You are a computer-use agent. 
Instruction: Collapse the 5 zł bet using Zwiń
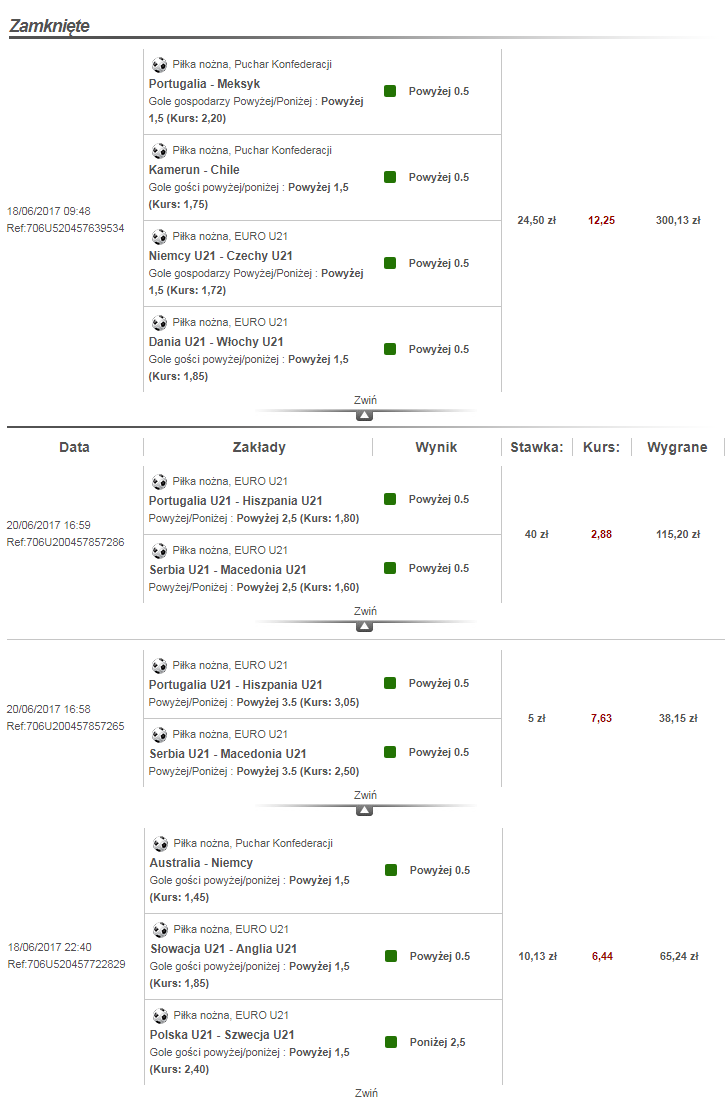(365, 795)
